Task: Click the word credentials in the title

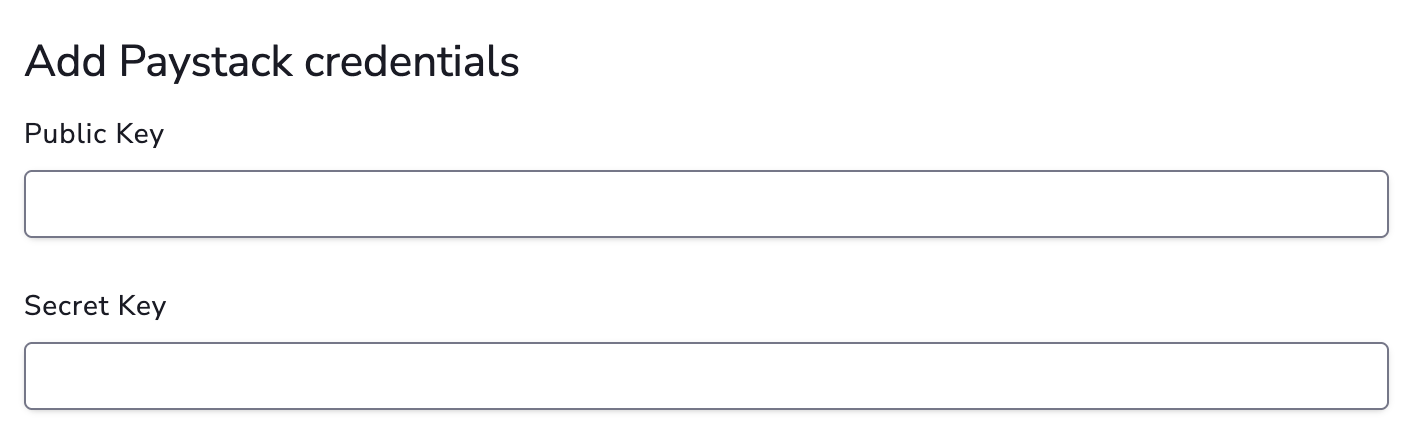Action: click(412, 62)
